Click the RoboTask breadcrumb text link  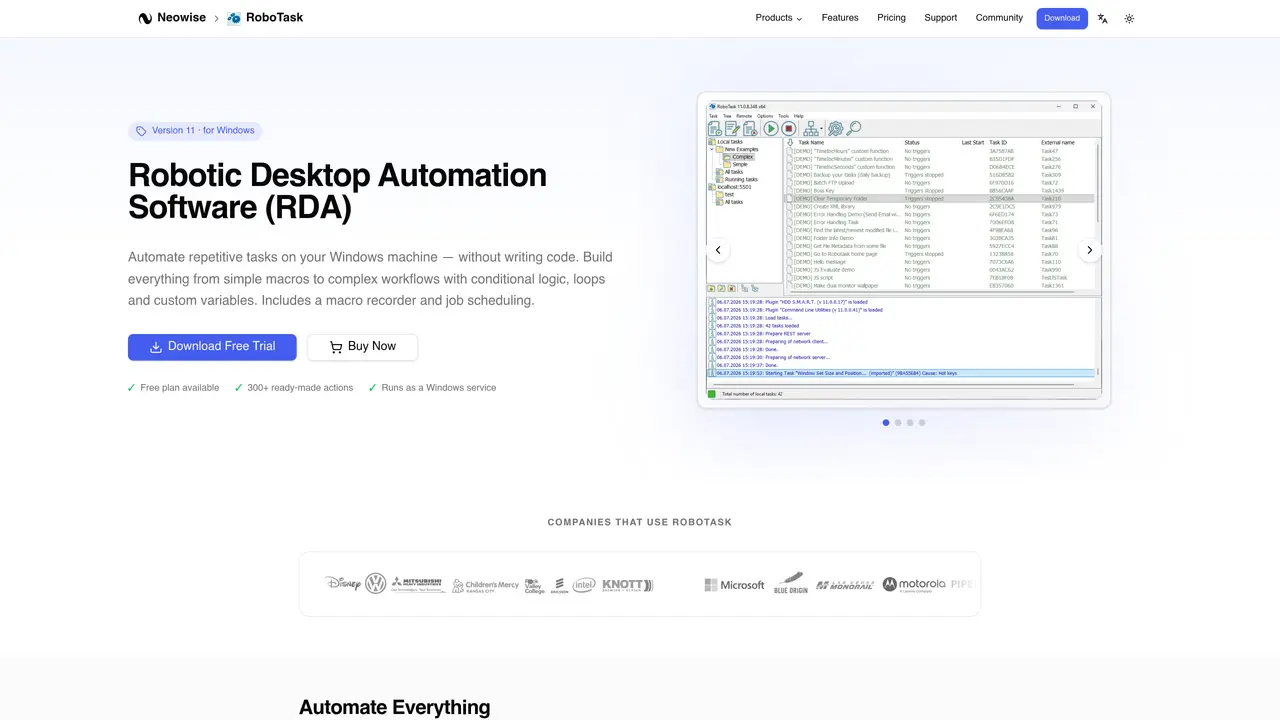[x=274, y=18]
